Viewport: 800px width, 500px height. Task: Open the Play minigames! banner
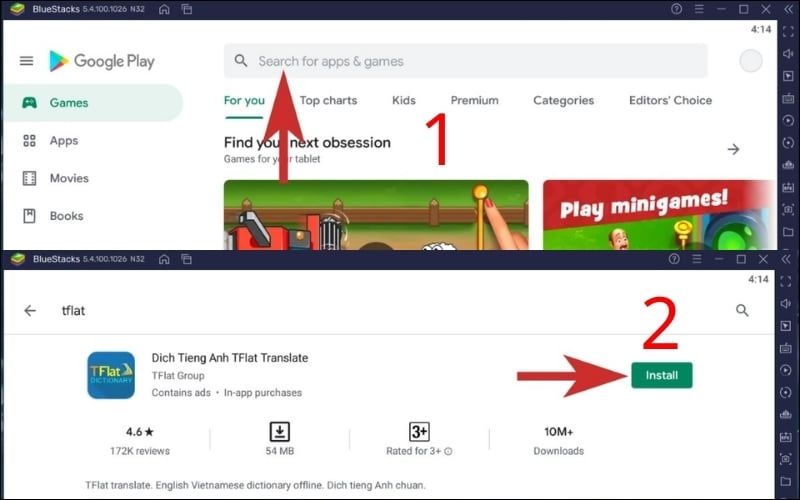point(659,215)
